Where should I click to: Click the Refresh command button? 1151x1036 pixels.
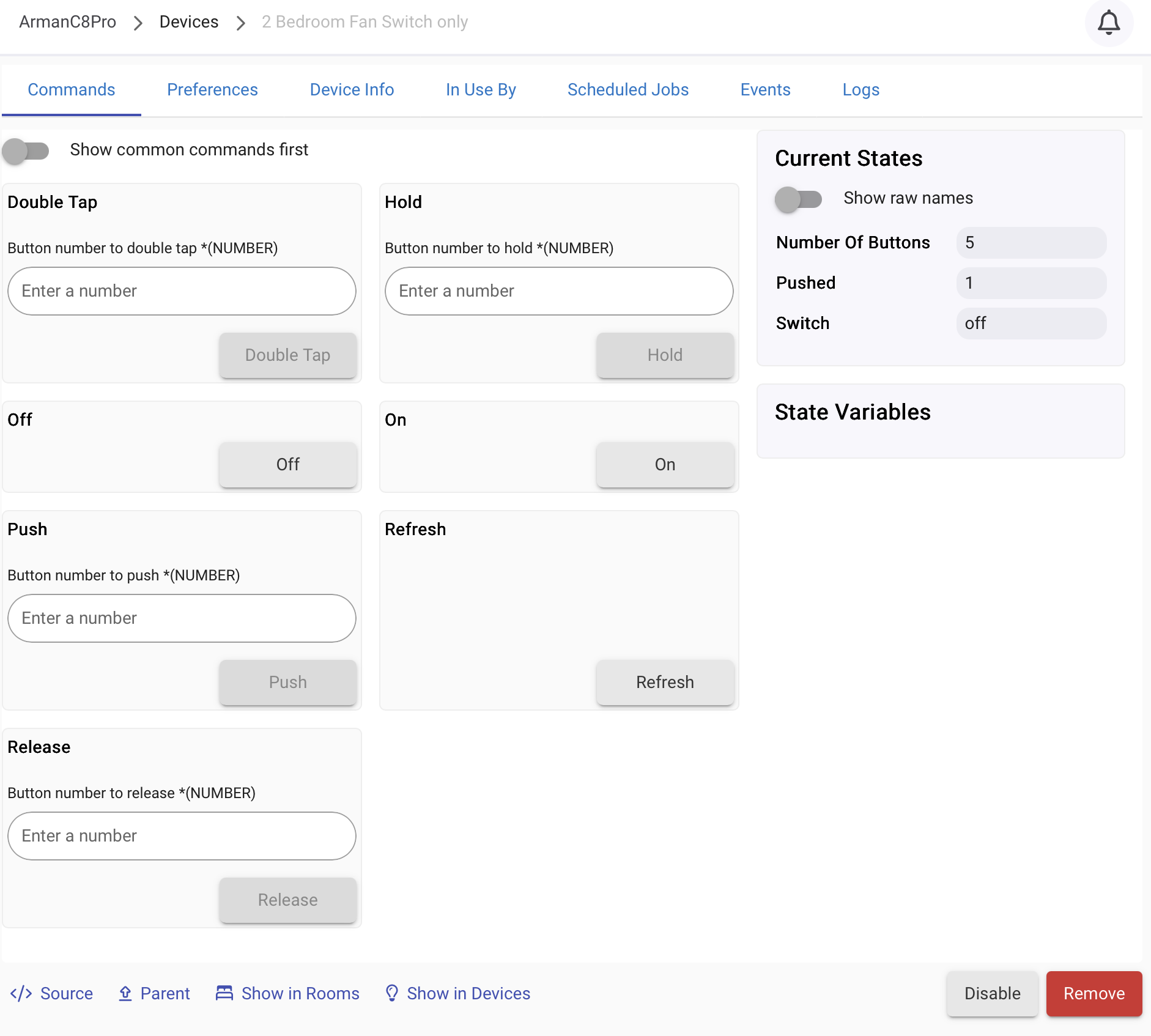point(665,682)
